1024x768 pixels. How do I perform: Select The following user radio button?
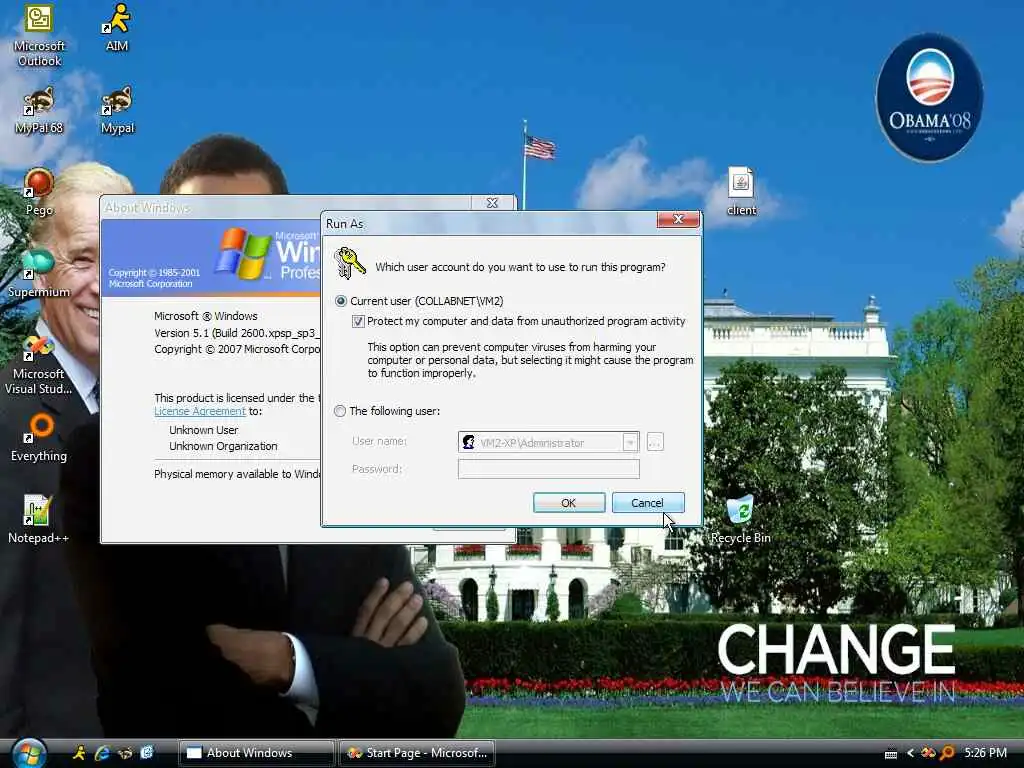point(340,411)
